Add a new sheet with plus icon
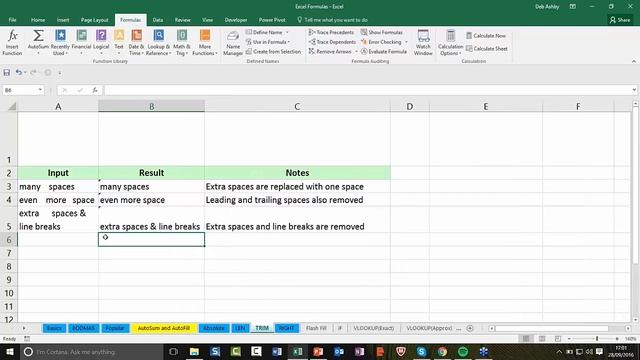 pos(470,328)
